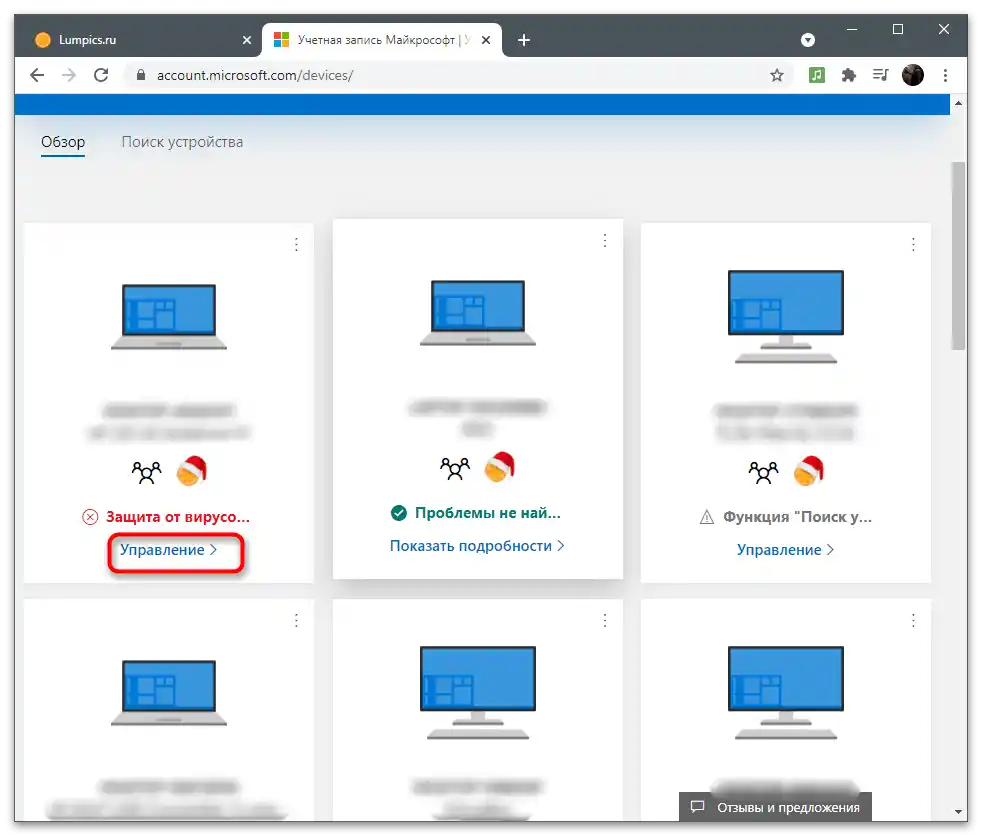Viewport: 982px width, 836px height.
Task: Open Chrome three-dot main menu
Action: coord(945,76)
